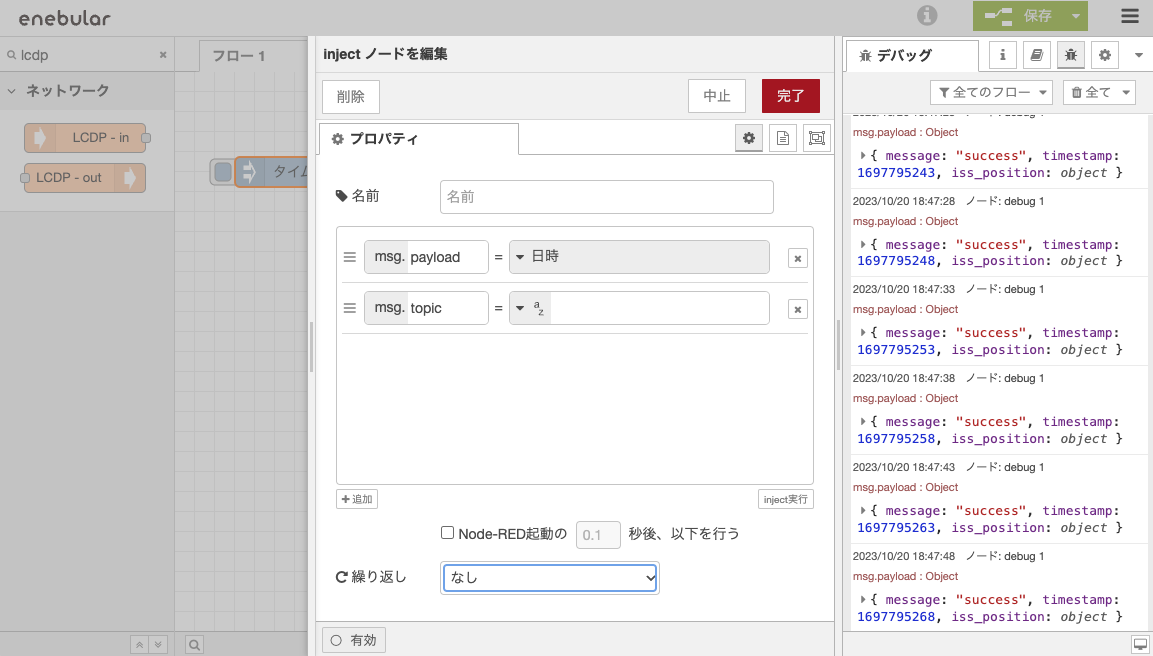Screen dimensions: 1153x656
Task: Click the 完了 done button
Action: (x=790, y=96)
